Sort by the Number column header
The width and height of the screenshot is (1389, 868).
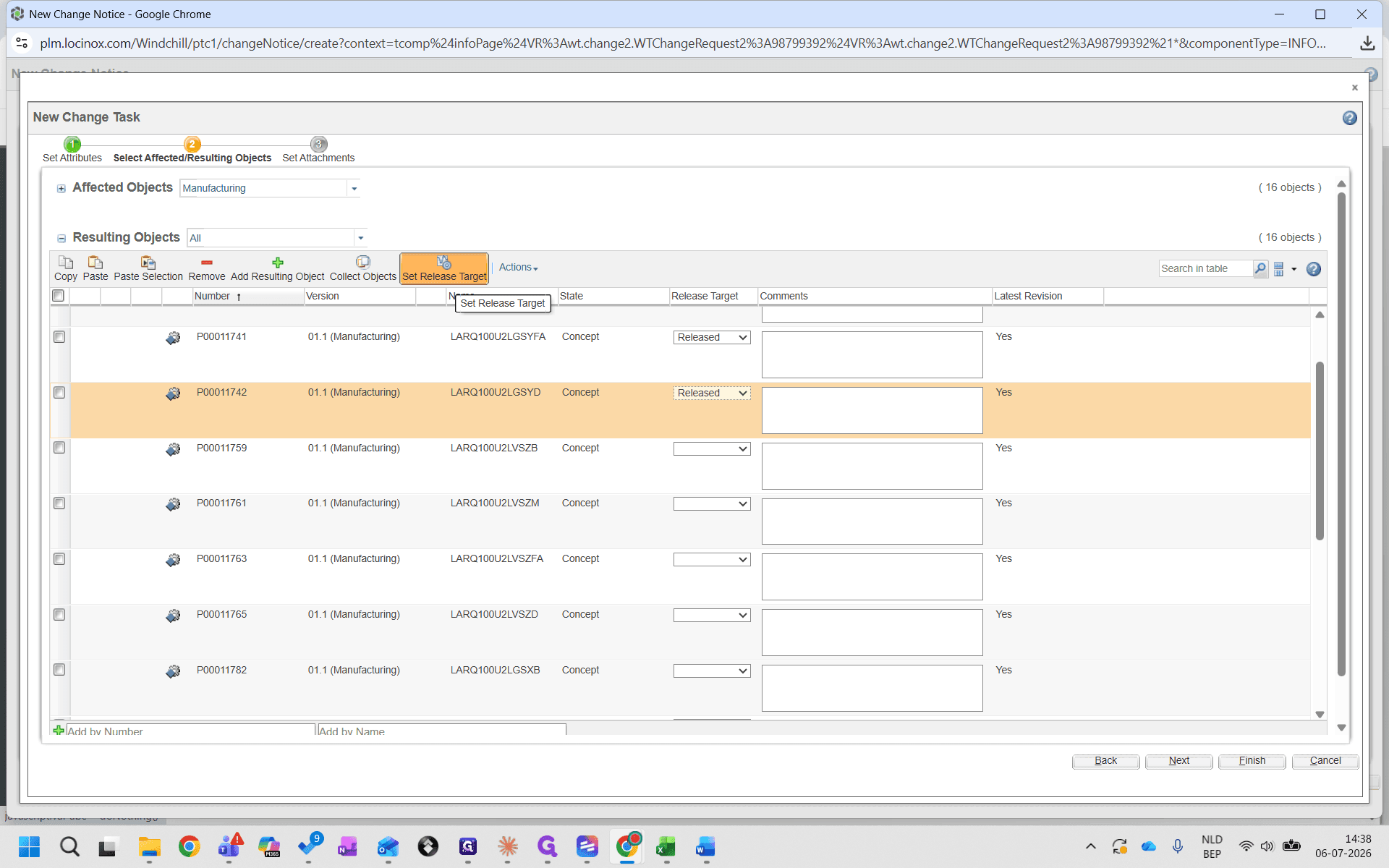tap(213, 296)
